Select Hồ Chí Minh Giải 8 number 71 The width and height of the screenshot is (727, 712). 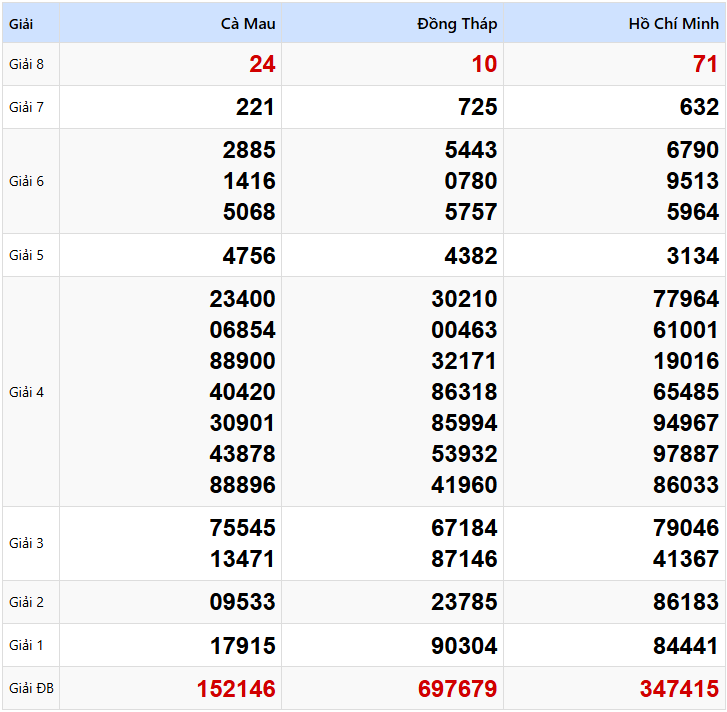pyautogui.click(x=706, y=64)
